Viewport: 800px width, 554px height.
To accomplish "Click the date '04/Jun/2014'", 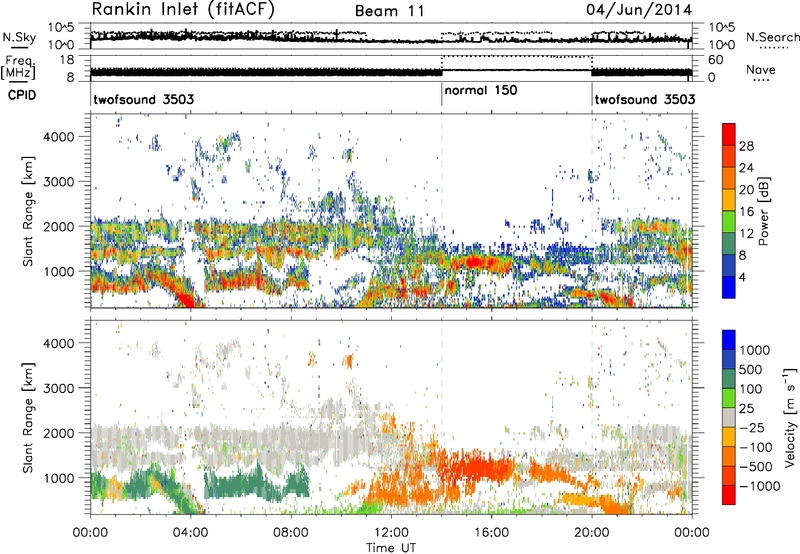I will (639, 10).
